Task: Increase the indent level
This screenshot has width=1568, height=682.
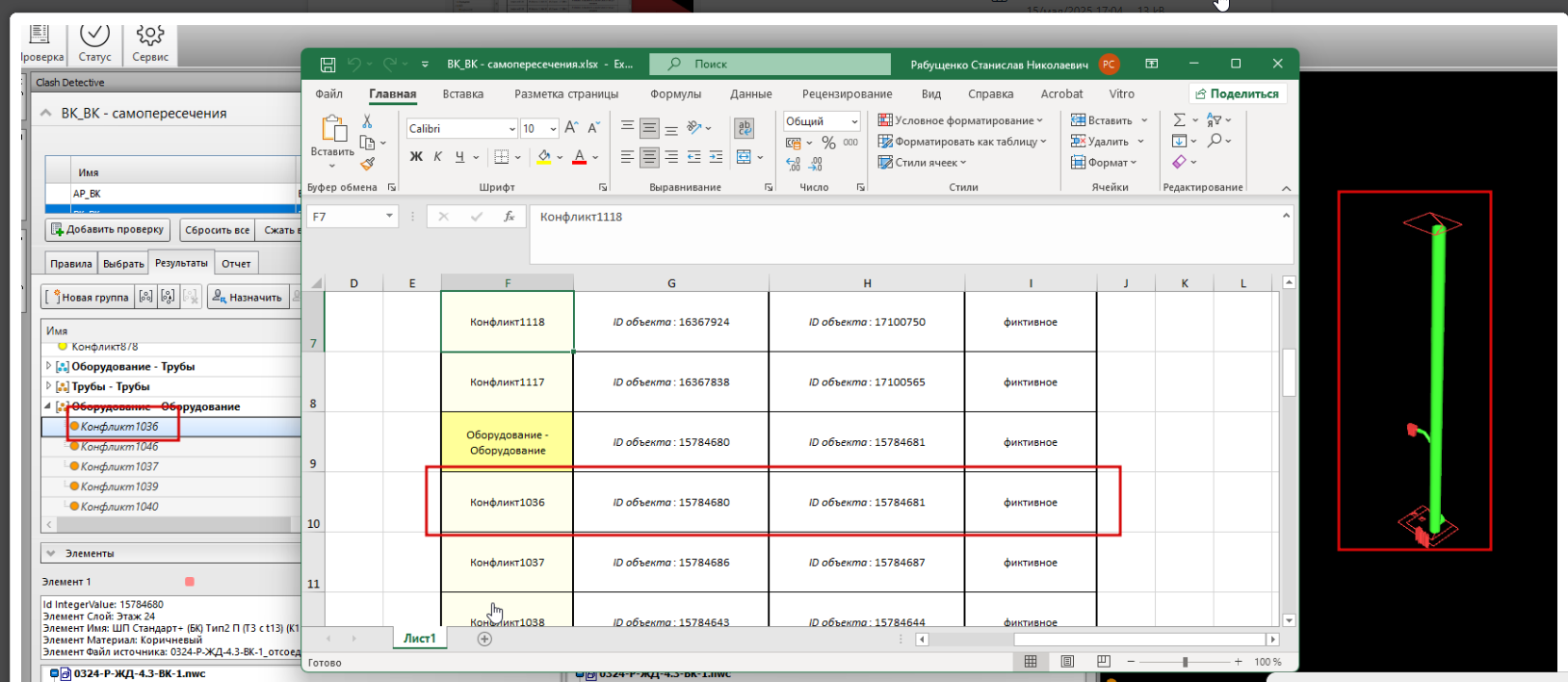Action: (x=716, y=157)
